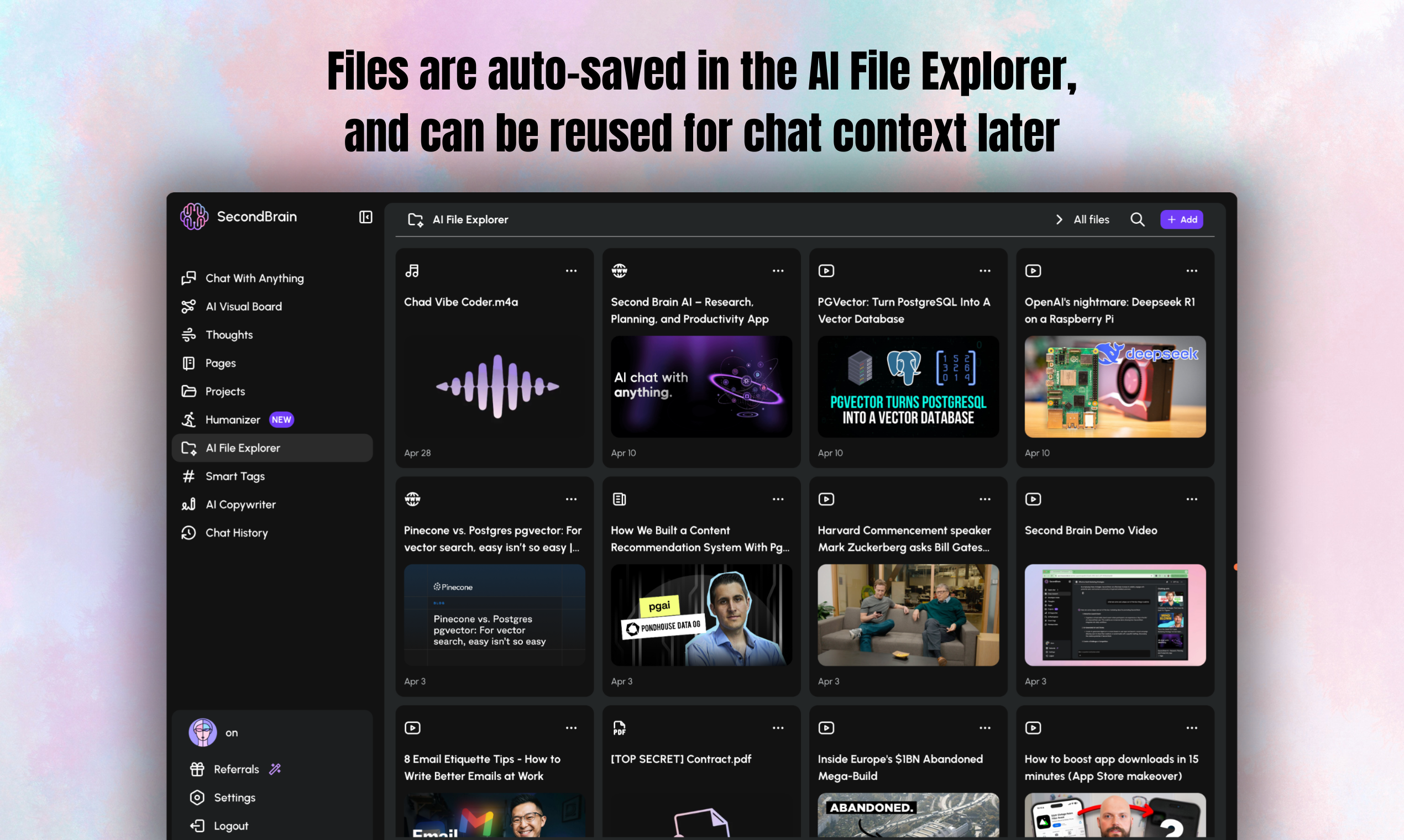Open options menu for Chad Vibe Coder.m4a

[571, 271]
